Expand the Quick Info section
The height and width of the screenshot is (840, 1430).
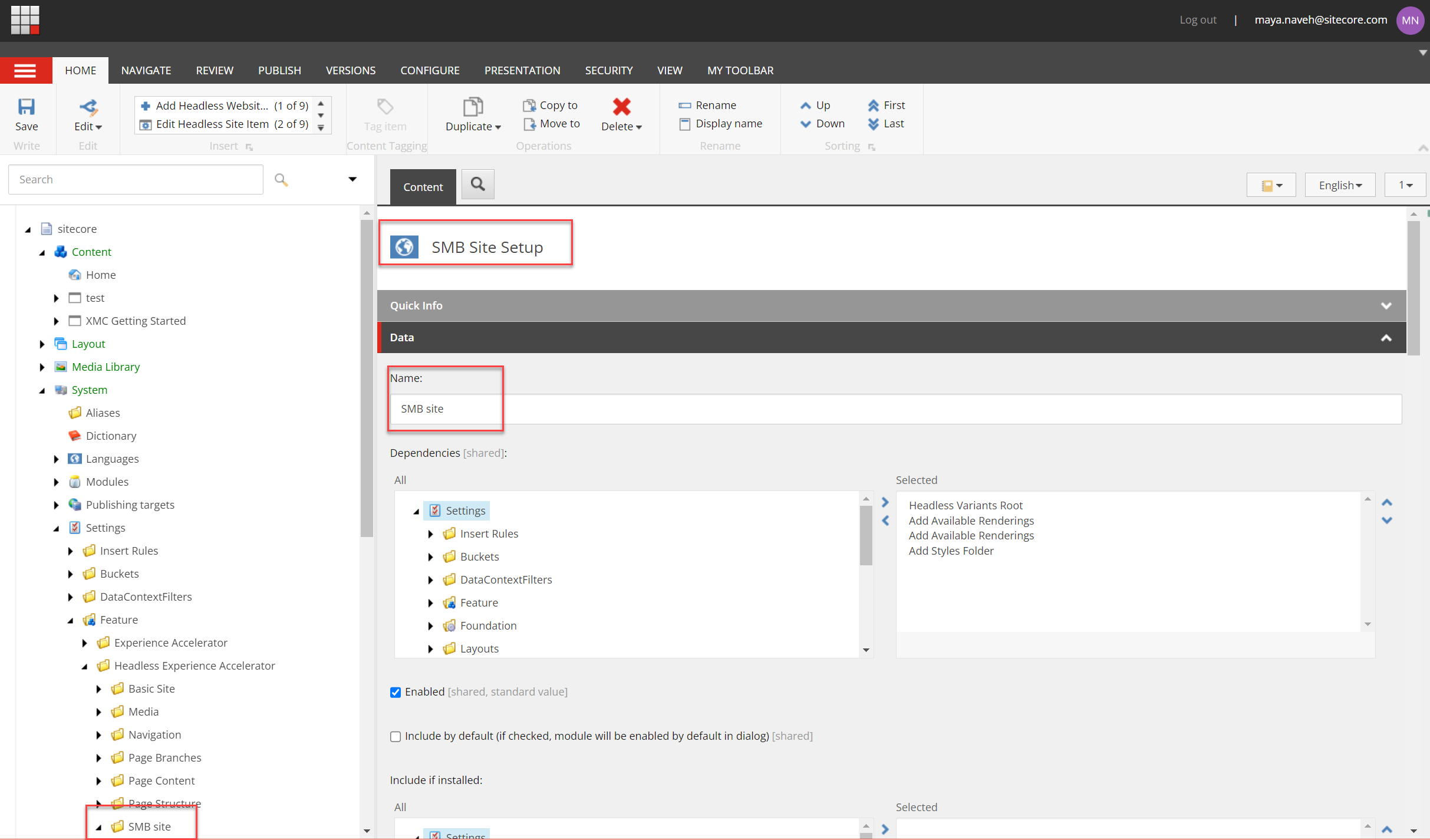tap(1386, 306)
